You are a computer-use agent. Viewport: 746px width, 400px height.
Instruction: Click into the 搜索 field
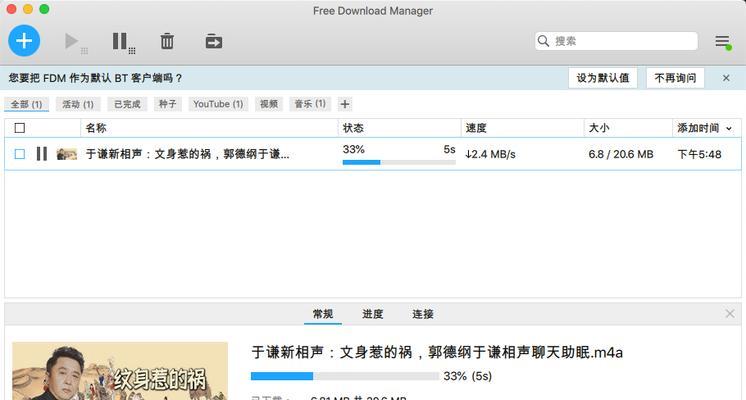pyautogui.click(x=616, y=41)
